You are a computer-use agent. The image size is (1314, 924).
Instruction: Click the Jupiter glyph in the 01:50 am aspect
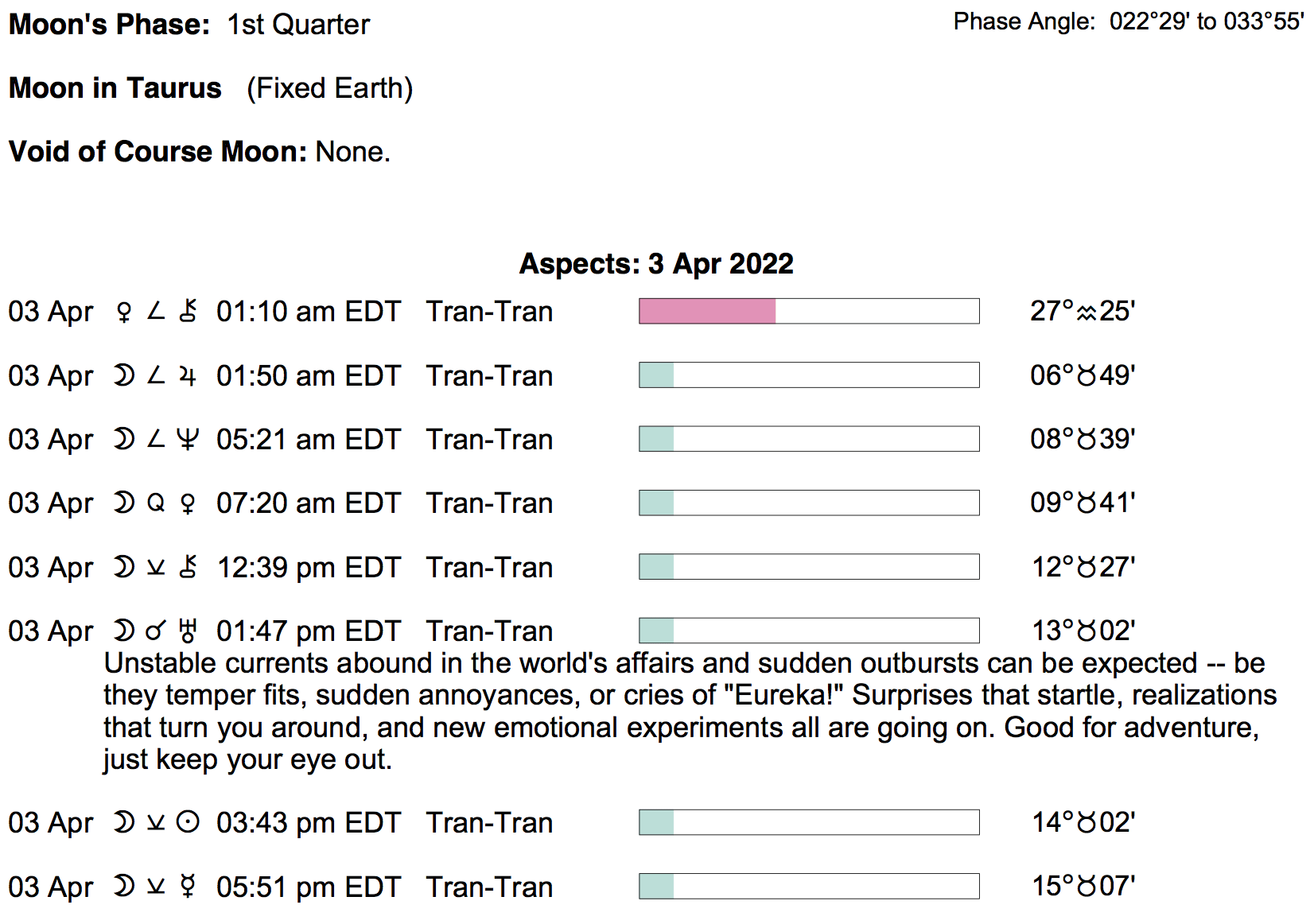pos(188,375)
